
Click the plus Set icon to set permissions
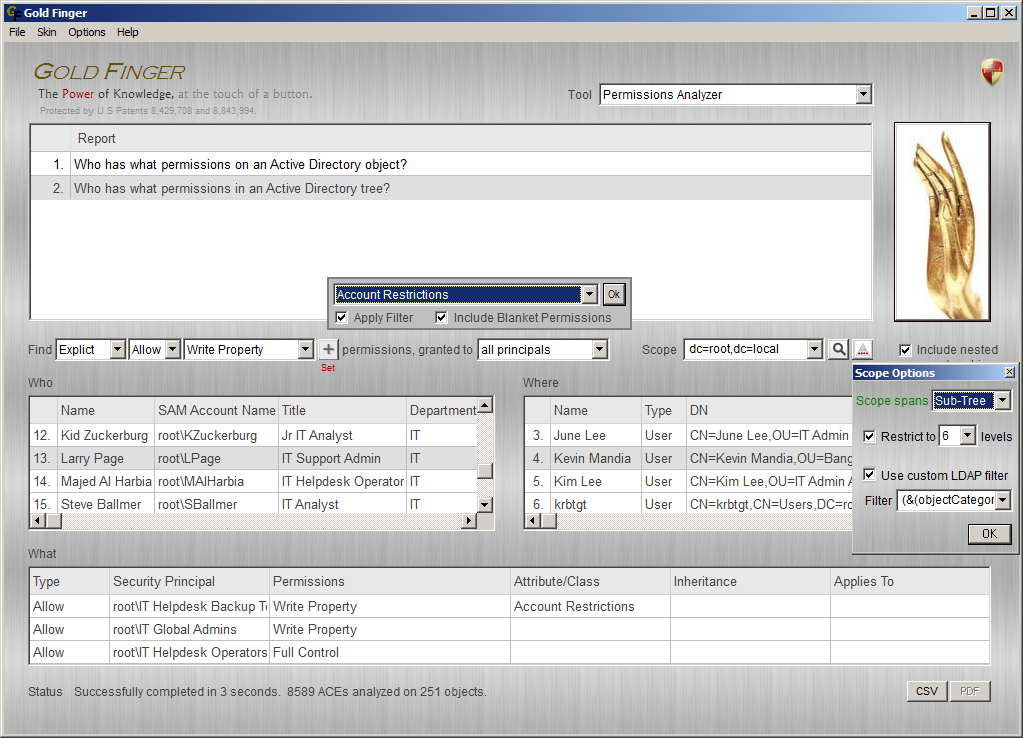click(328, 349)
